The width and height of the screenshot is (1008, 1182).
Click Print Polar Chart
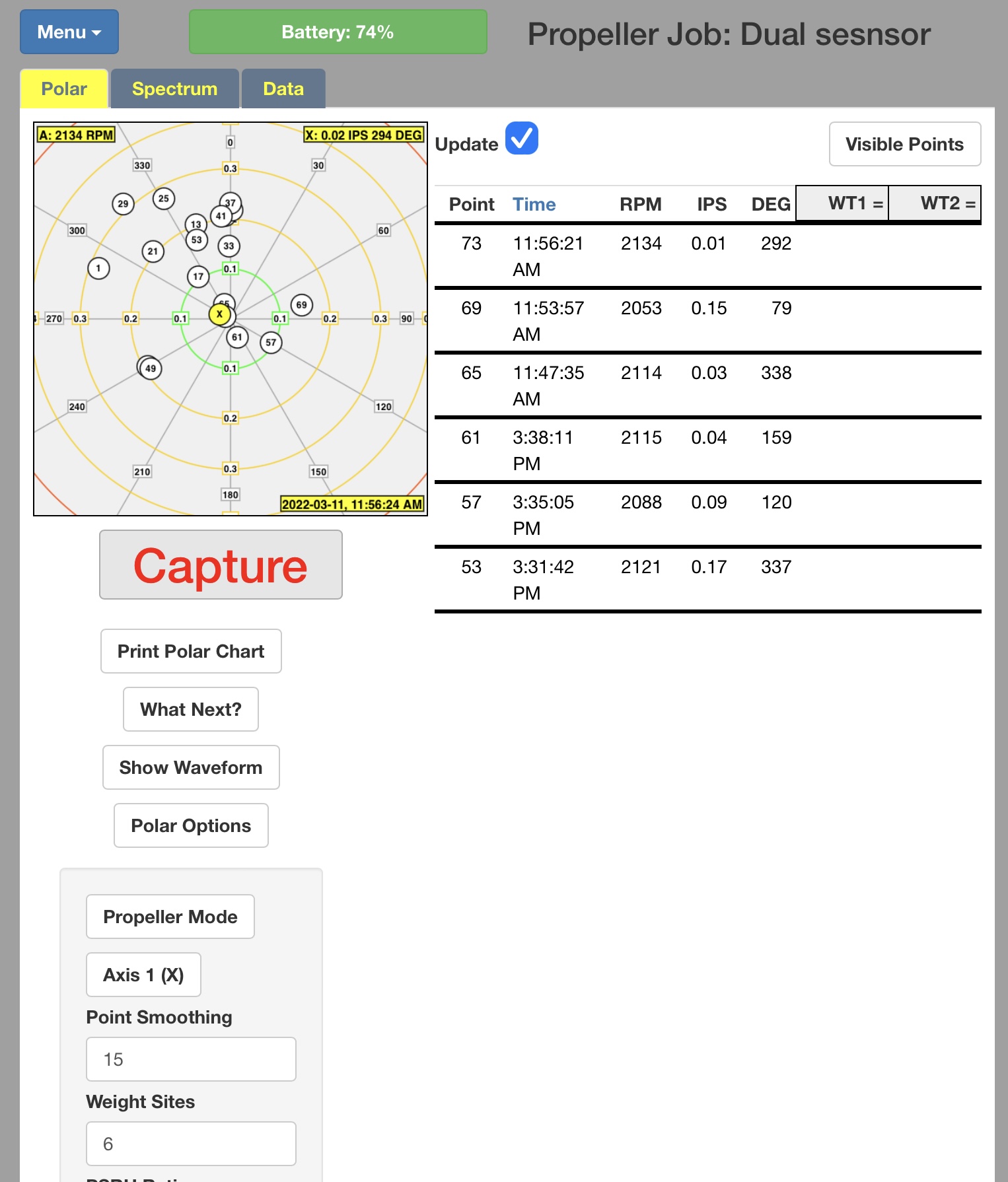click(x=191, y=651)
